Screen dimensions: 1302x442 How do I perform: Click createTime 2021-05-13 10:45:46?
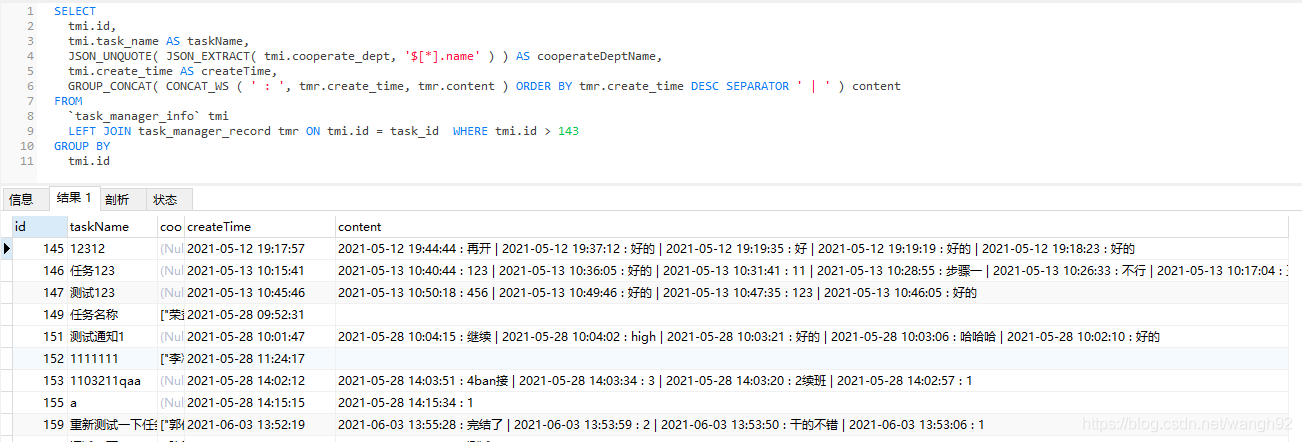click(260, 292)
